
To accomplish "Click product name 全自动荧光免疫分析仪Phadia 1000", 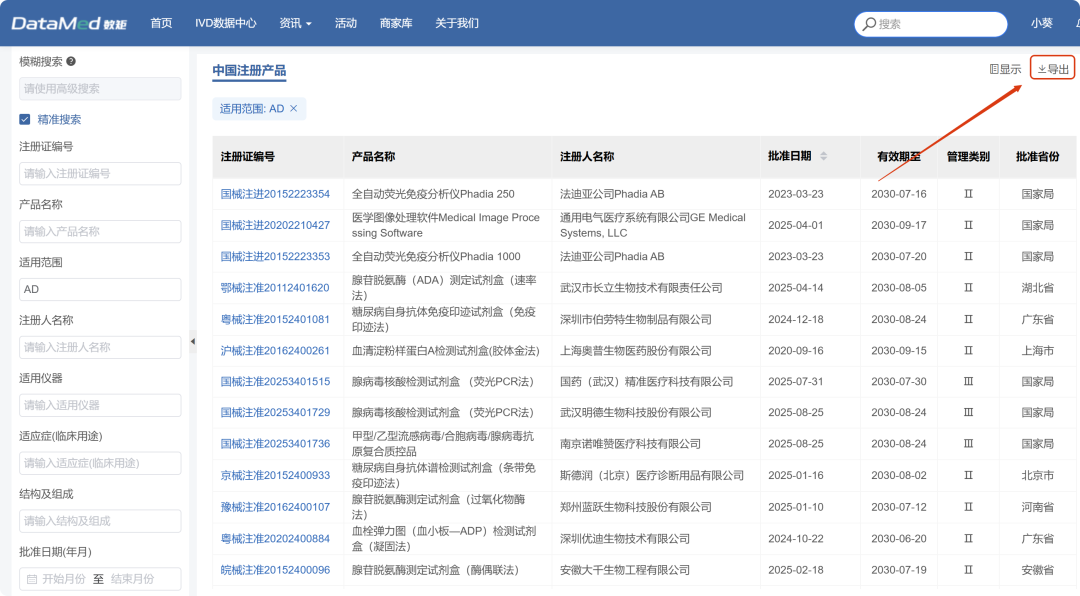I will [436, 256].
